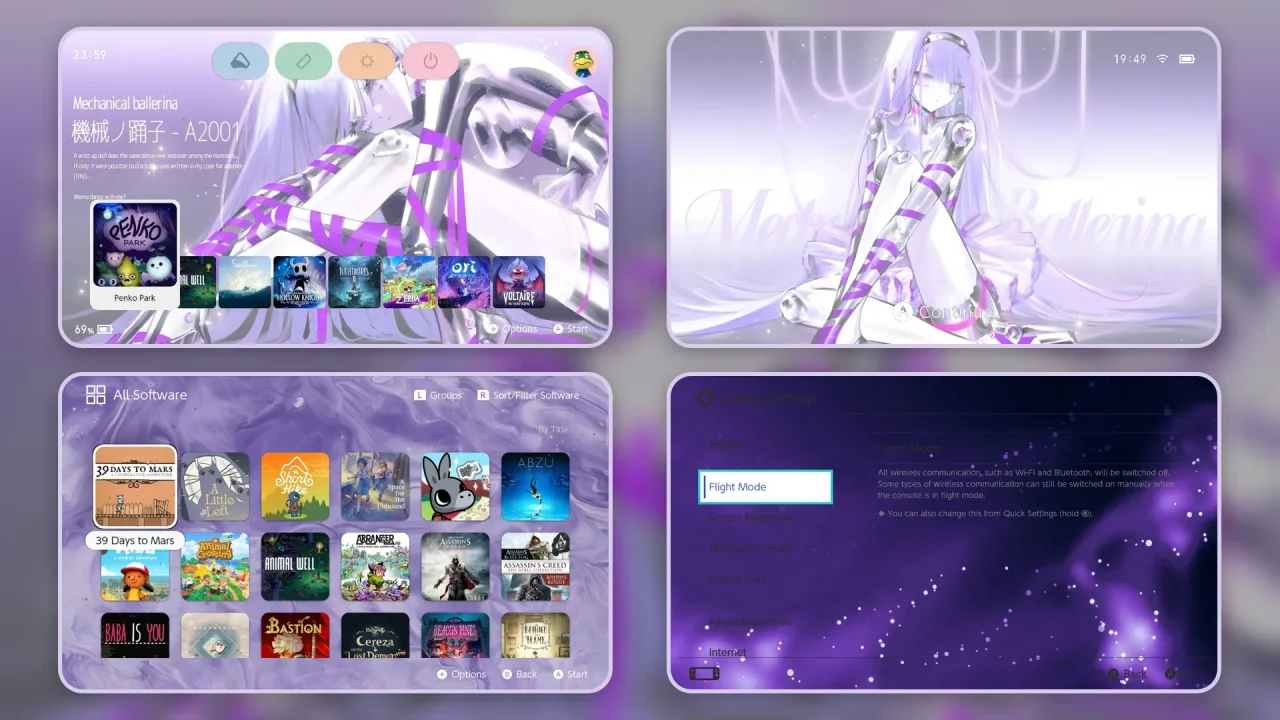This screenshot has width=1280, height=720.
Task: Select the Hollow Knight game tile
Action: click(300, 282)
